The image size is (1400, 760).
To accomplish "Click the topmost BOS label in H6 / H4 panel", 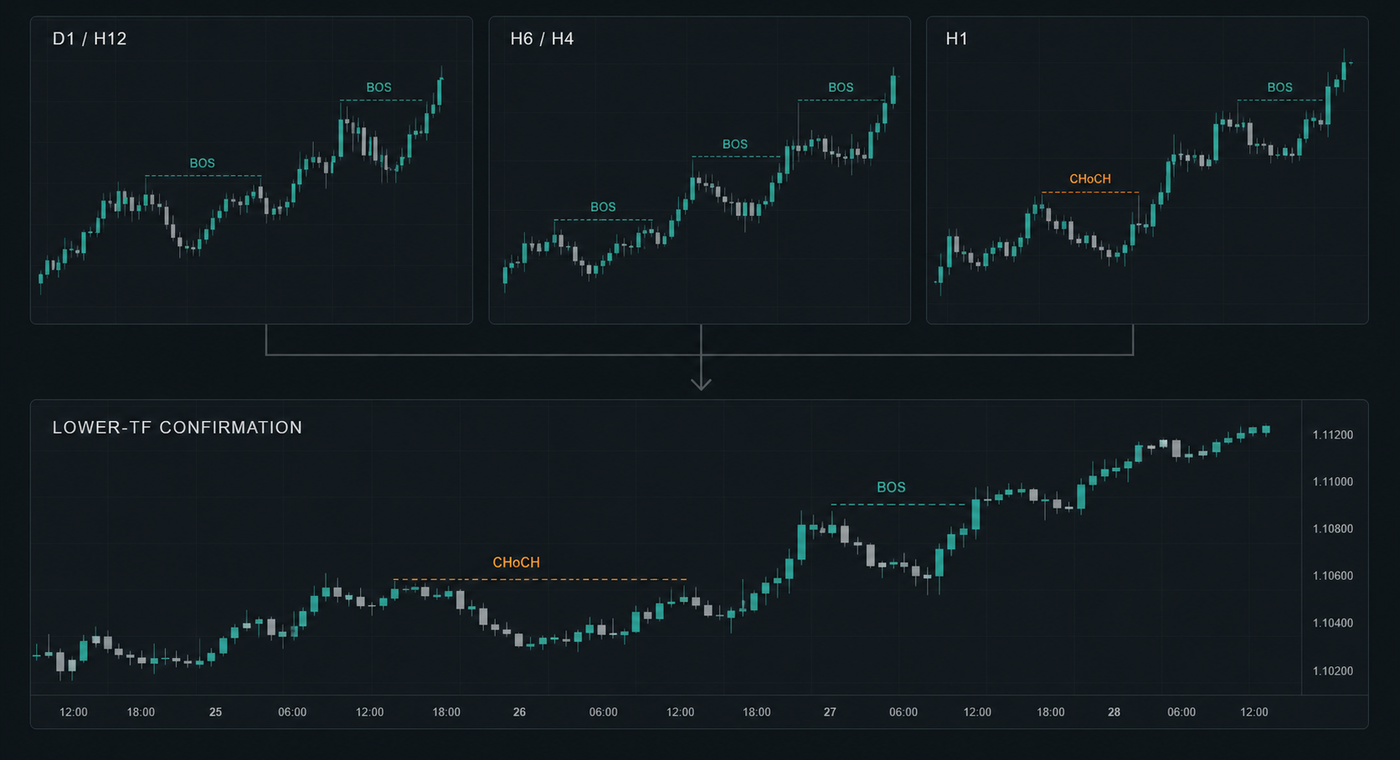I will coord(841,87).
